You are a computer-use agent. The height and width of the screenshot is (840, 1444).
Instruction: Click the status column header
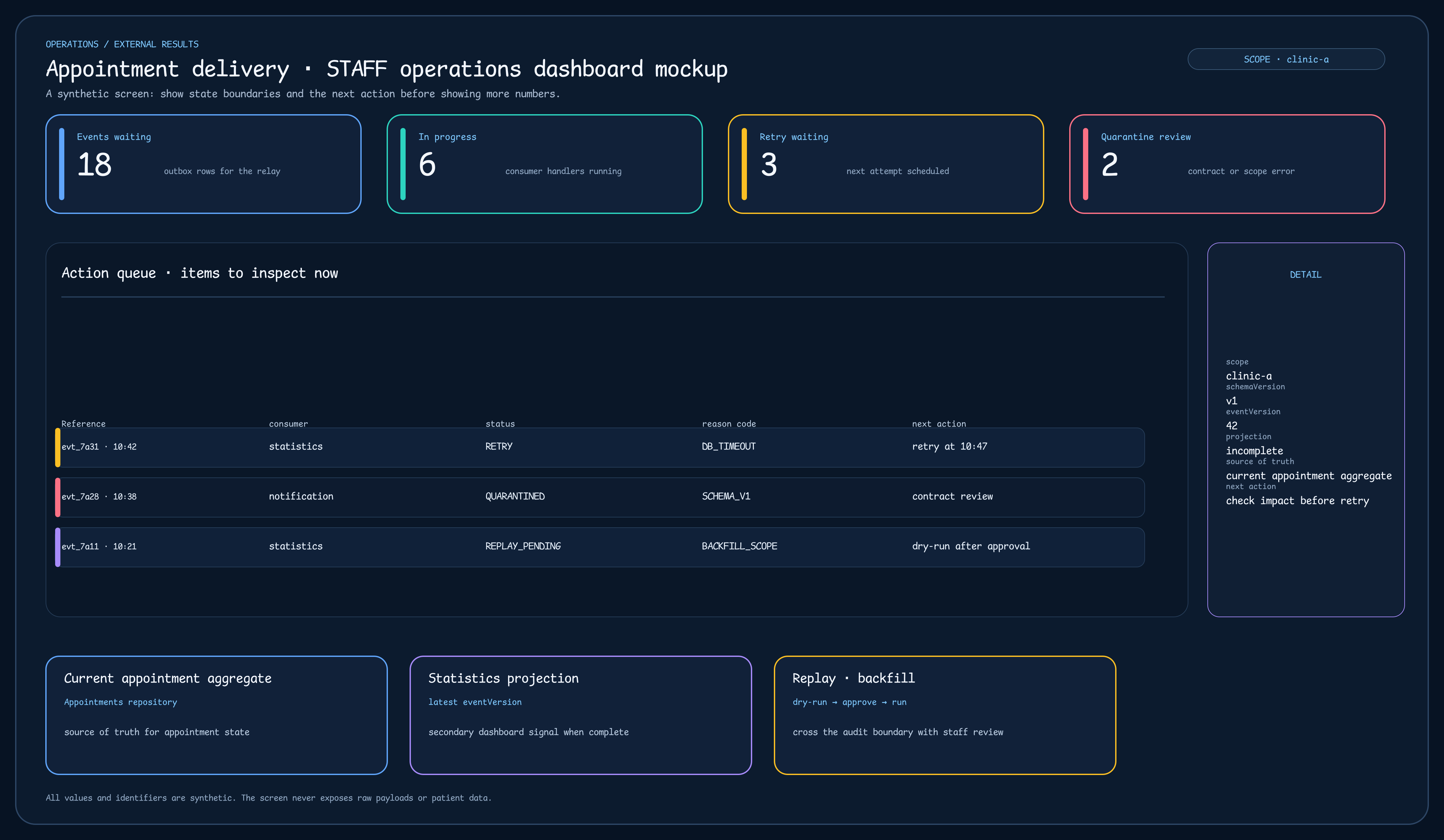click(x=500, y=424)
